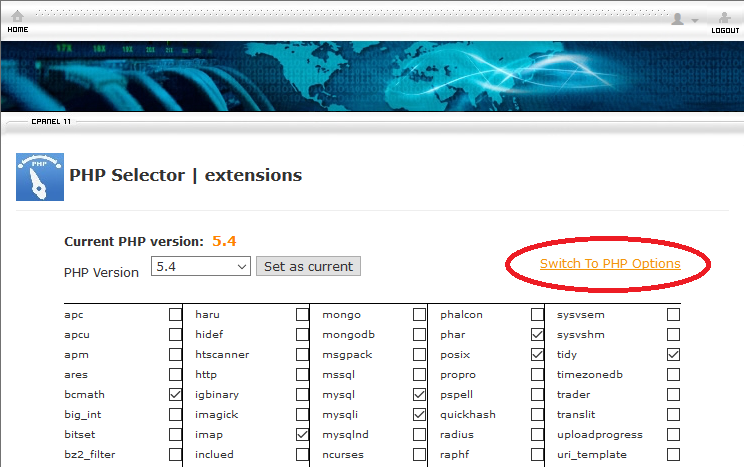The height and width of the screenshot is (467, 744).
Task: Enable the mssql extension checkbox
Action: tap(419, 374)
